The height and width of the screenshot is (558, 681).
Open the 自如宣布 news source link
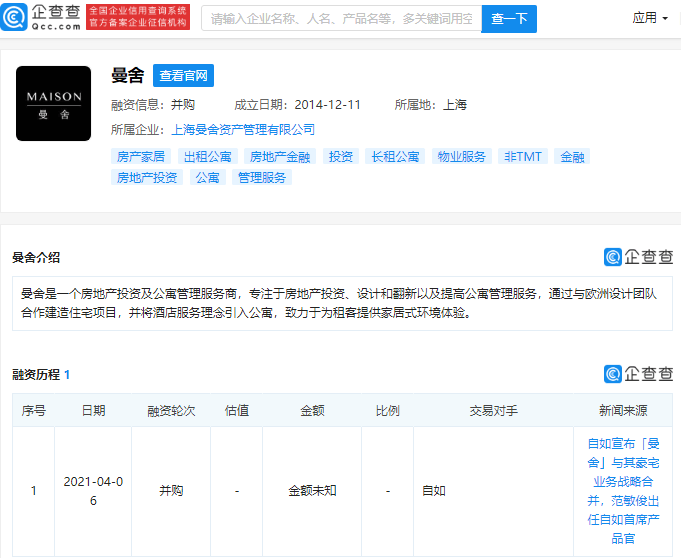point(623,491)
